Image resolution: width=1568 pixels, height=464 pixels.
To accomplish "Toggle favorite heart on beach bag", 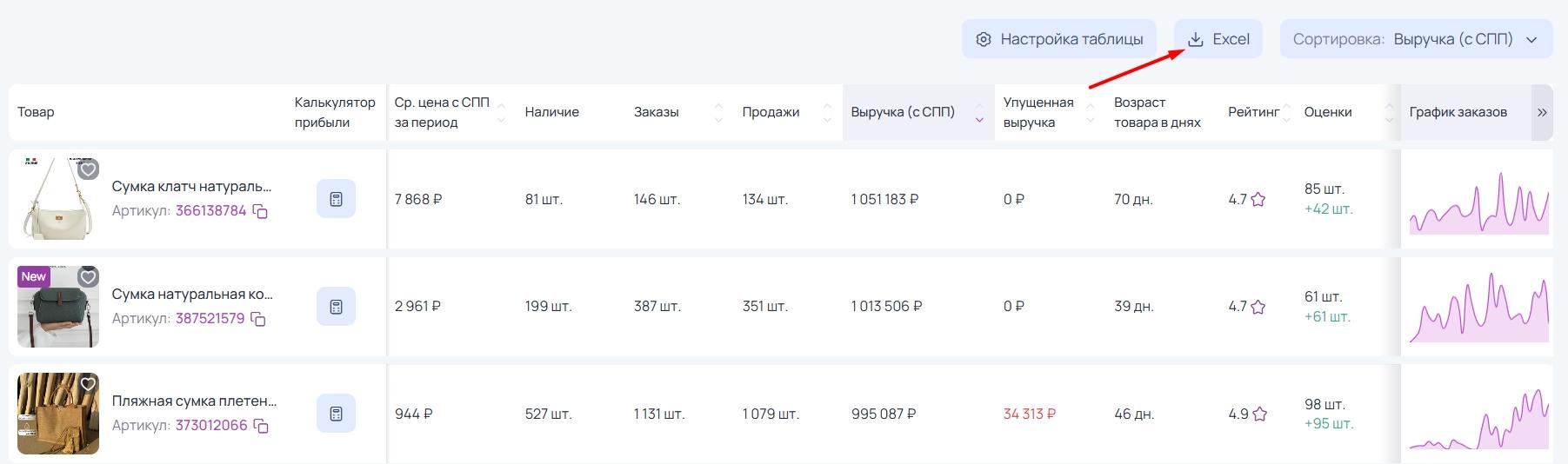I will (88, 384).
